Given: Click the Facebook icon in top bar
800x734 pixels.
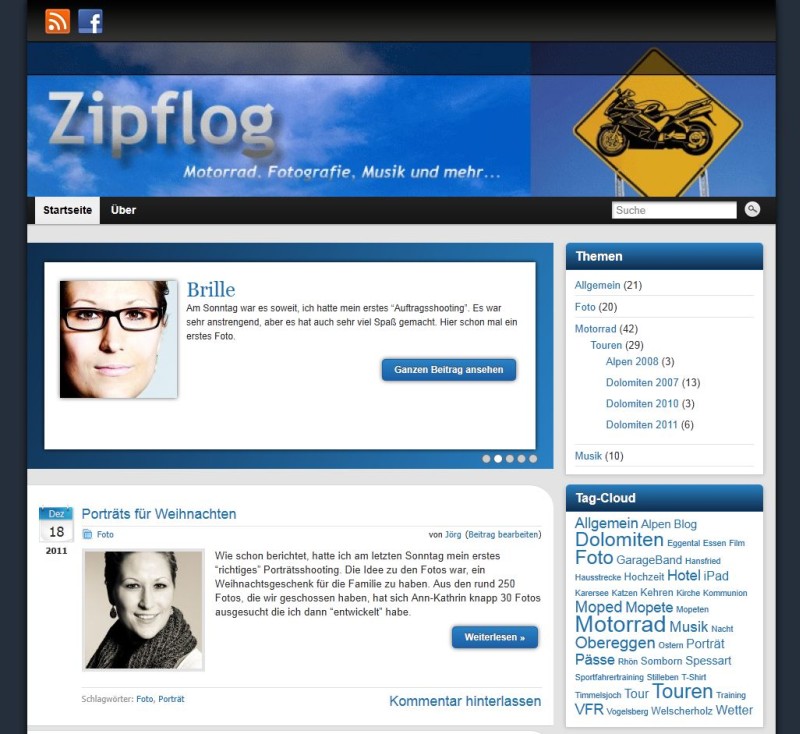Looking at the screenshot, I should click(x=90, y=21).
